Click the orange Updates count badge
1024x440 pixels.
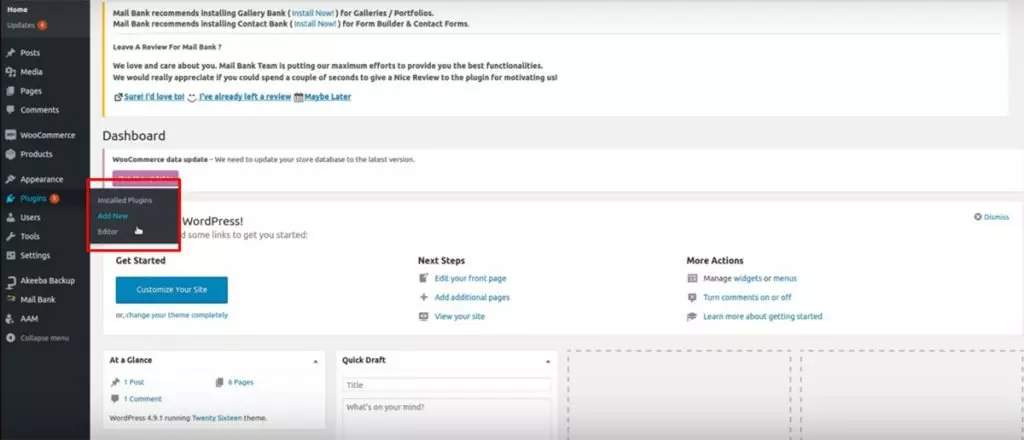(x=42, y=25)
